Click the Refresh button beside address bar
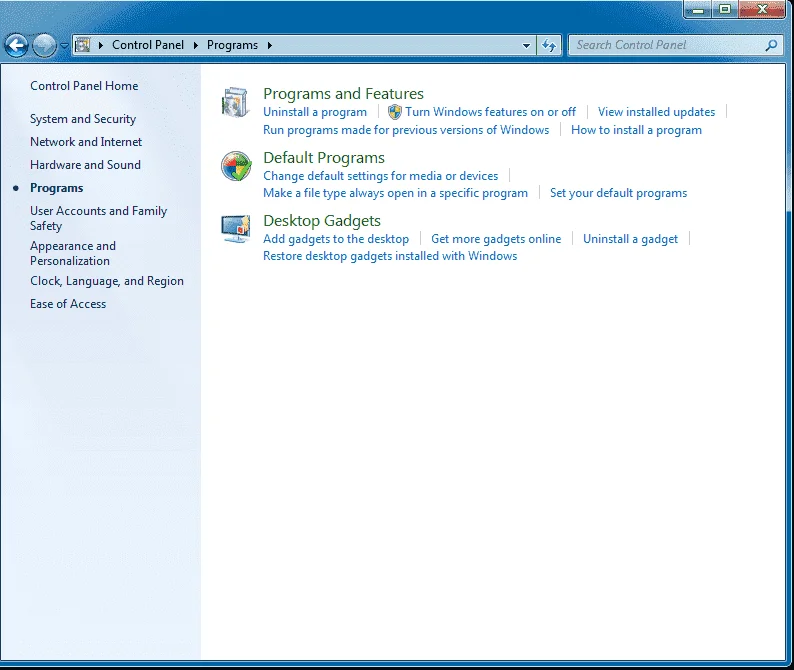The image size is (794, 670). coord(549,46)
